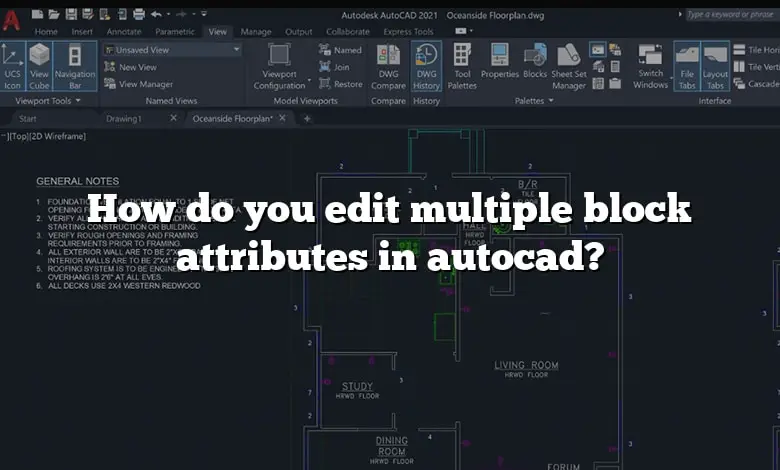Toggle the View Cube button
This screenshot has width=780, height=470.
pyautogui.click(x=39, y=65)
